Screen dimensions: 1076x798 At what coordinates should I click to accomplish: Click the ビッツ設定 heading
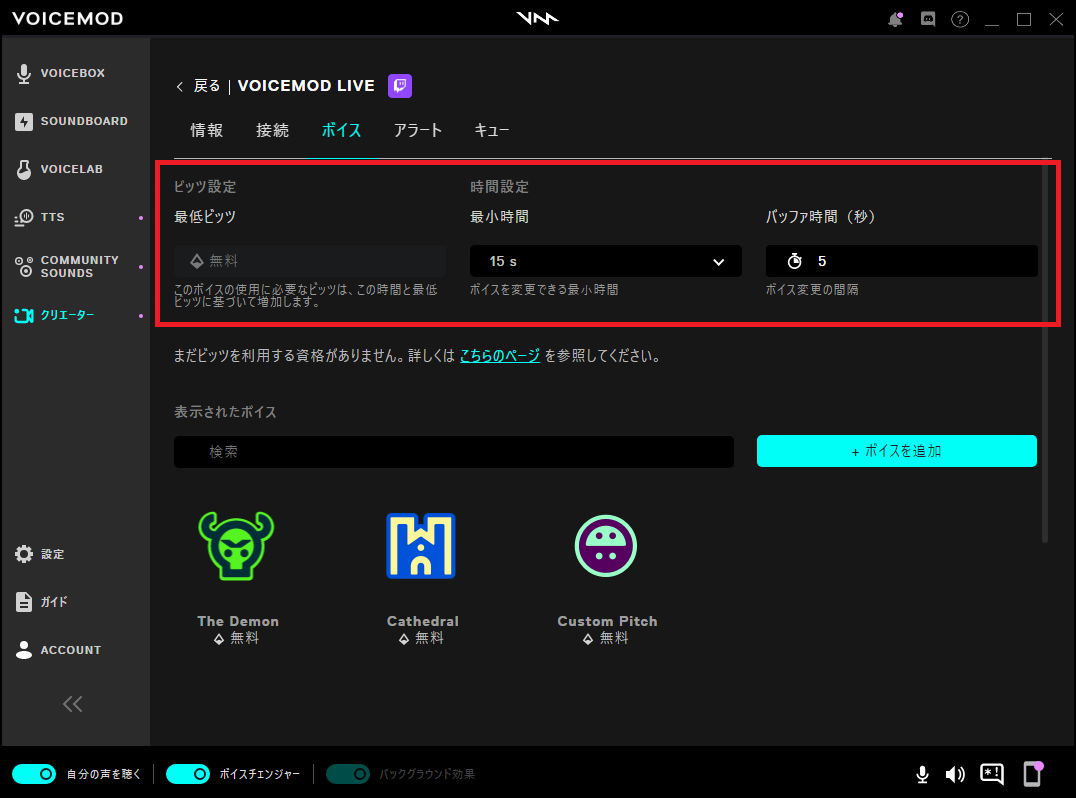[205, 187]
